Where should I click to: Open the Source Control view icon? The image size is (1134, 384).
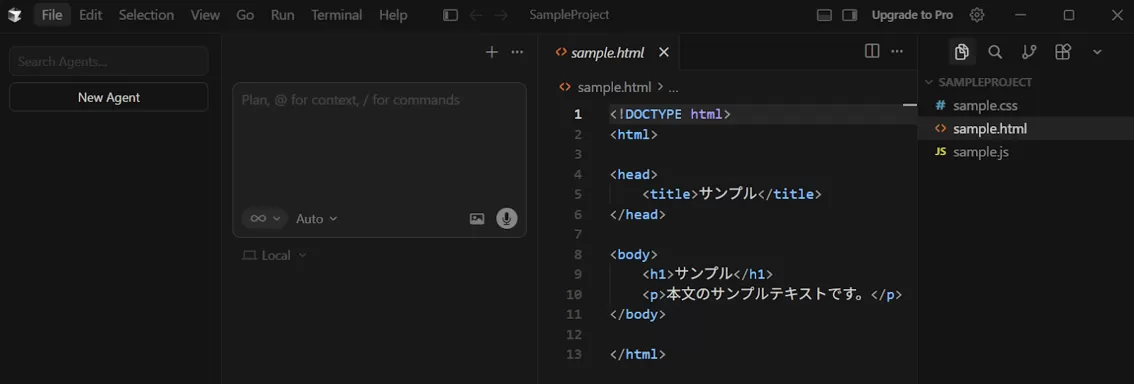1028,52
